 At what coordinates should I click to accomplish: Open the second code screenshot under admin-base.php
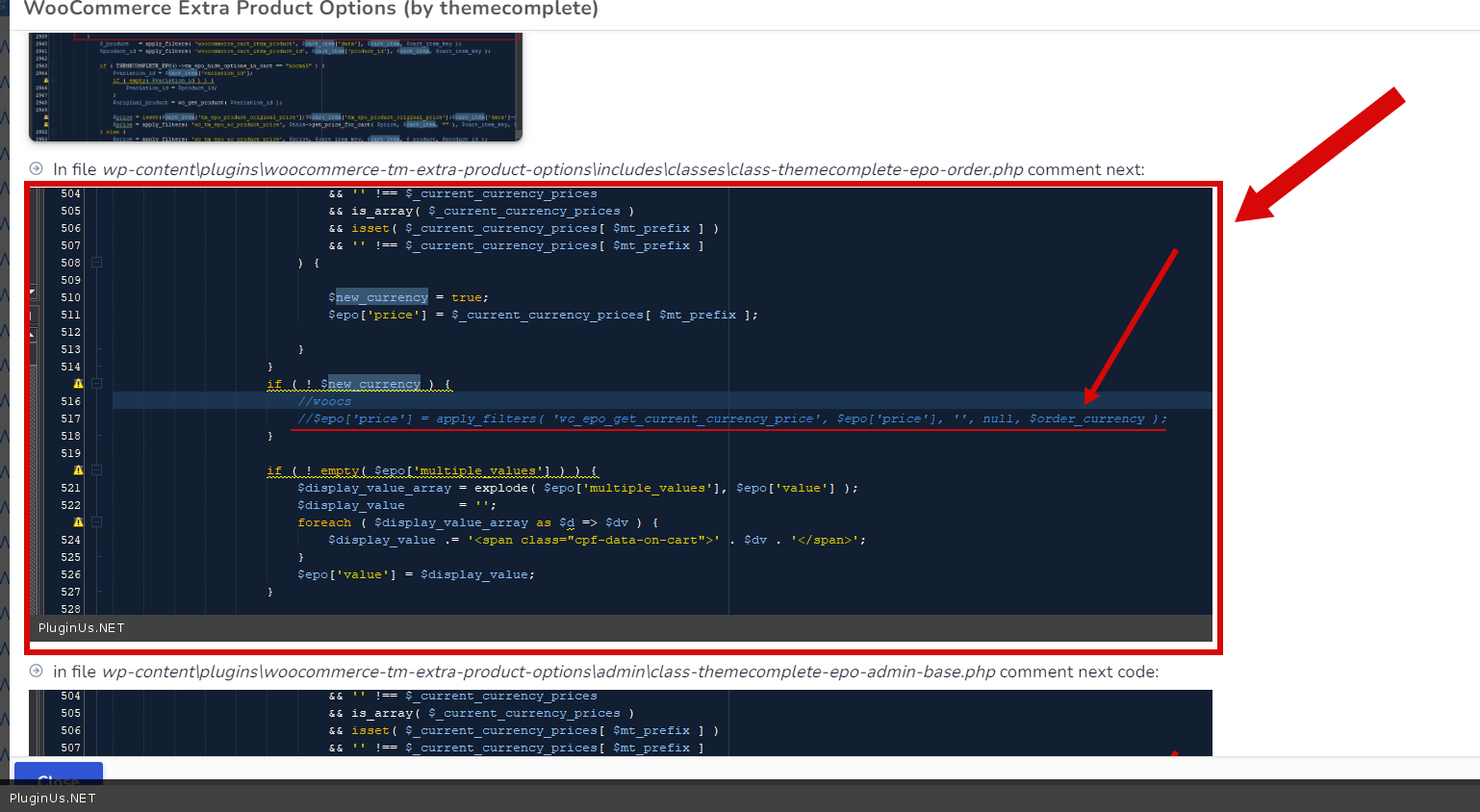pos(621,722)
